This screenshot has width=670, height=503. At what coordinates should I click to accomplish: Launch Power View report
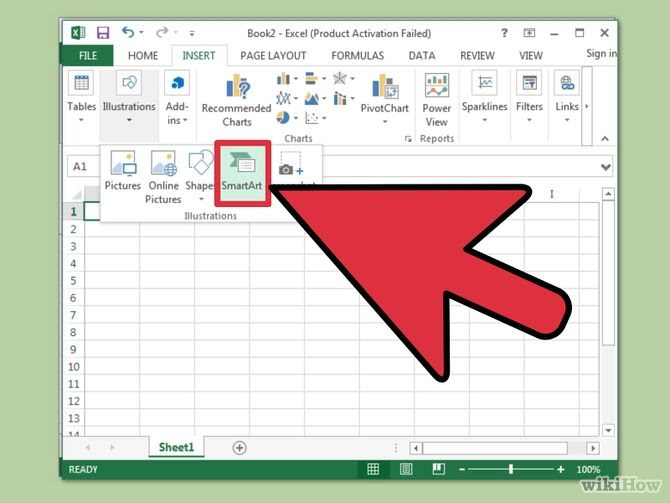point(436,100)
